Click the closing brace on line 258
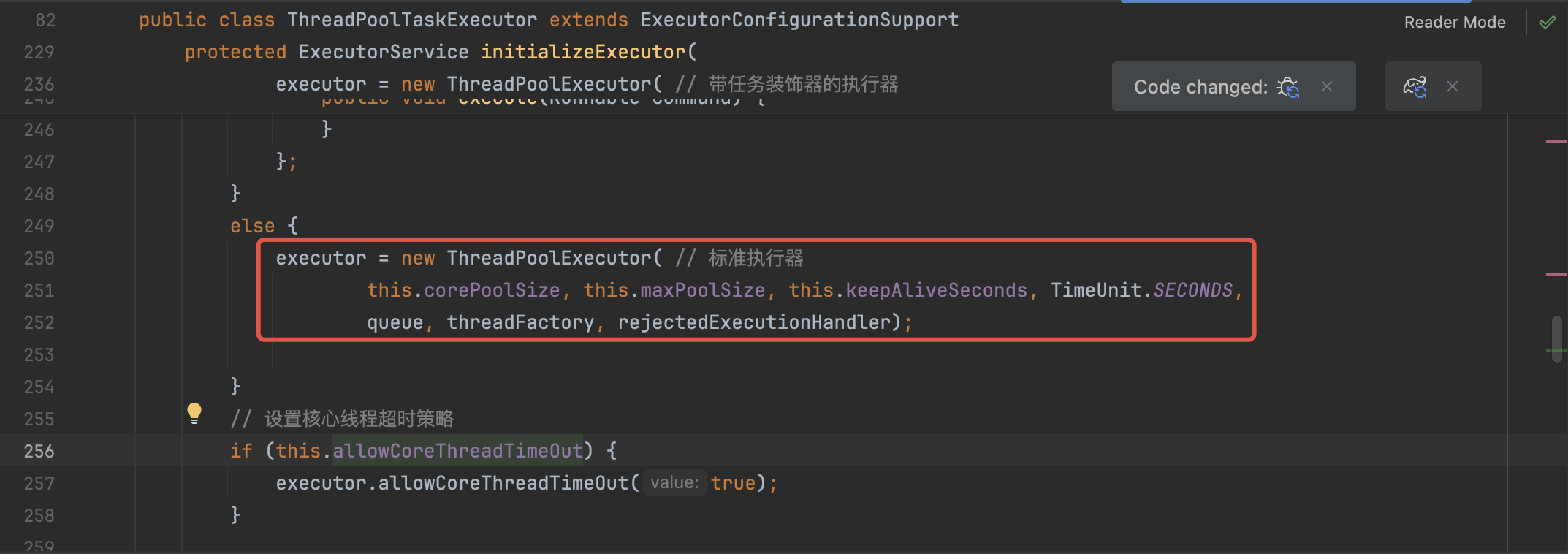Image resolution: width=1568 pixels, height=554 pixels. 235,515
